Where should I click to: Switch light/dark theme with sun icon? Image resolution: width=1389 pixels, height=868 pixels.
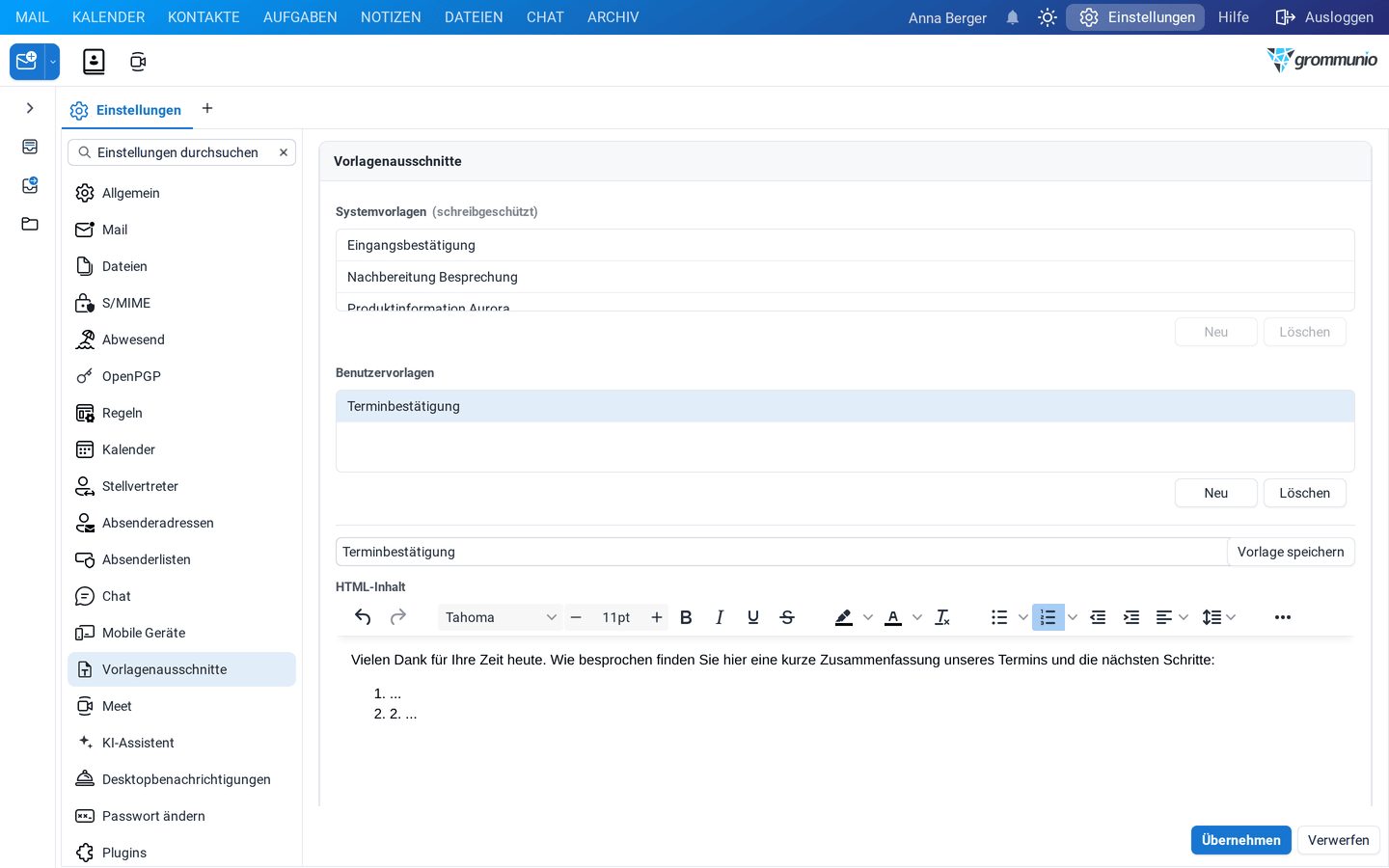[1048, 17]
